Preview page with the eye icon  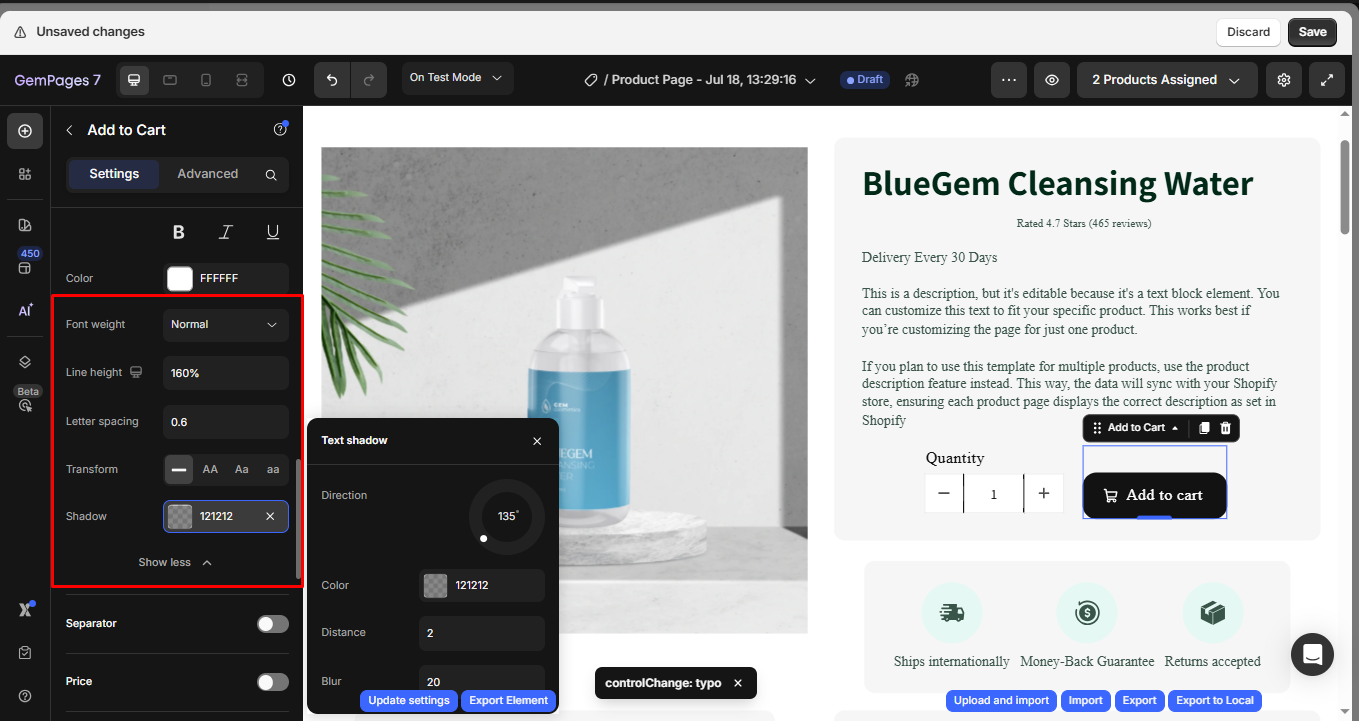click(1051, 80)
